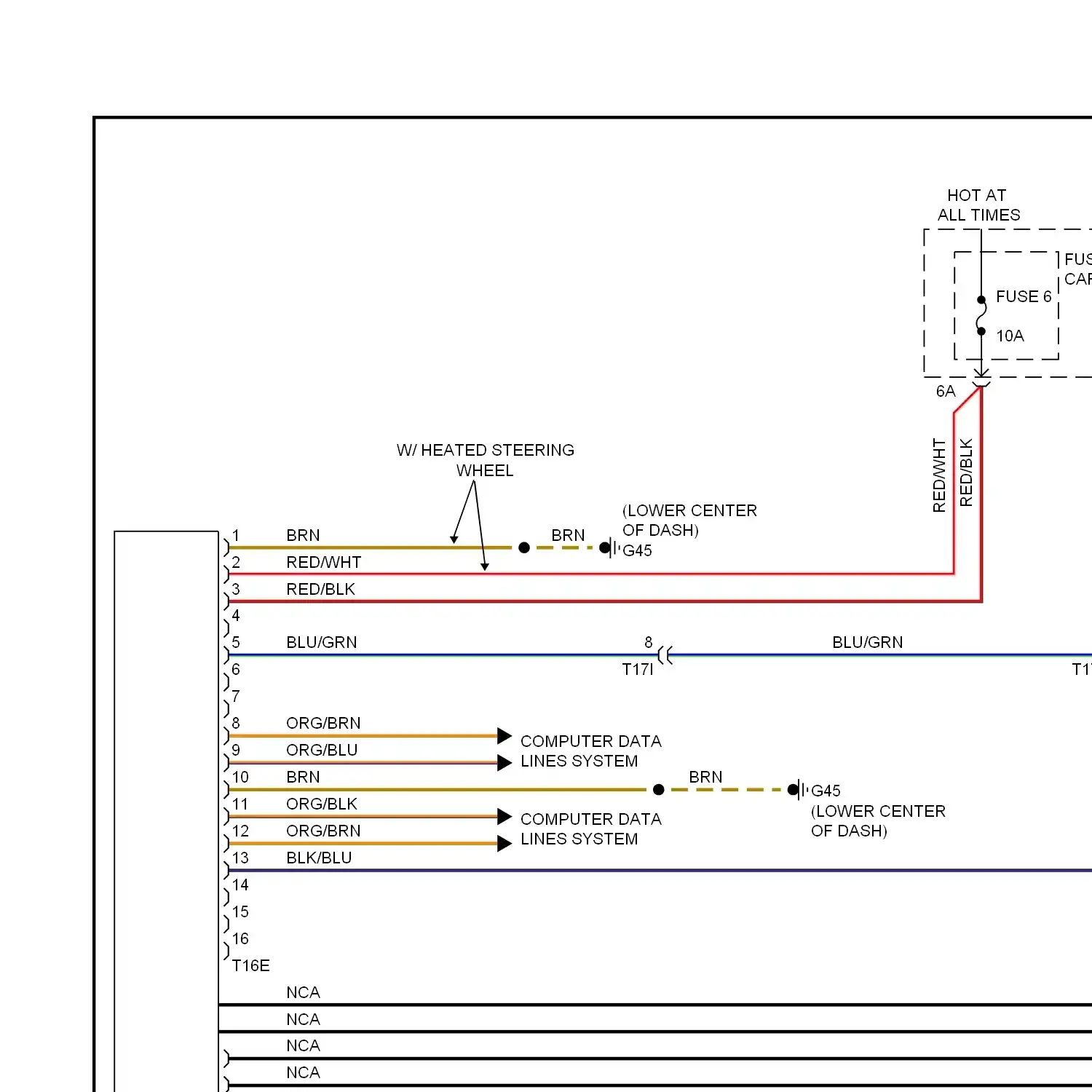The width and height of the screenshot is (1092, 1092).
Task: Select "COMPUTER DATA LINES SYSTEM" for pins 11 and 12
Action: (591, 829)
